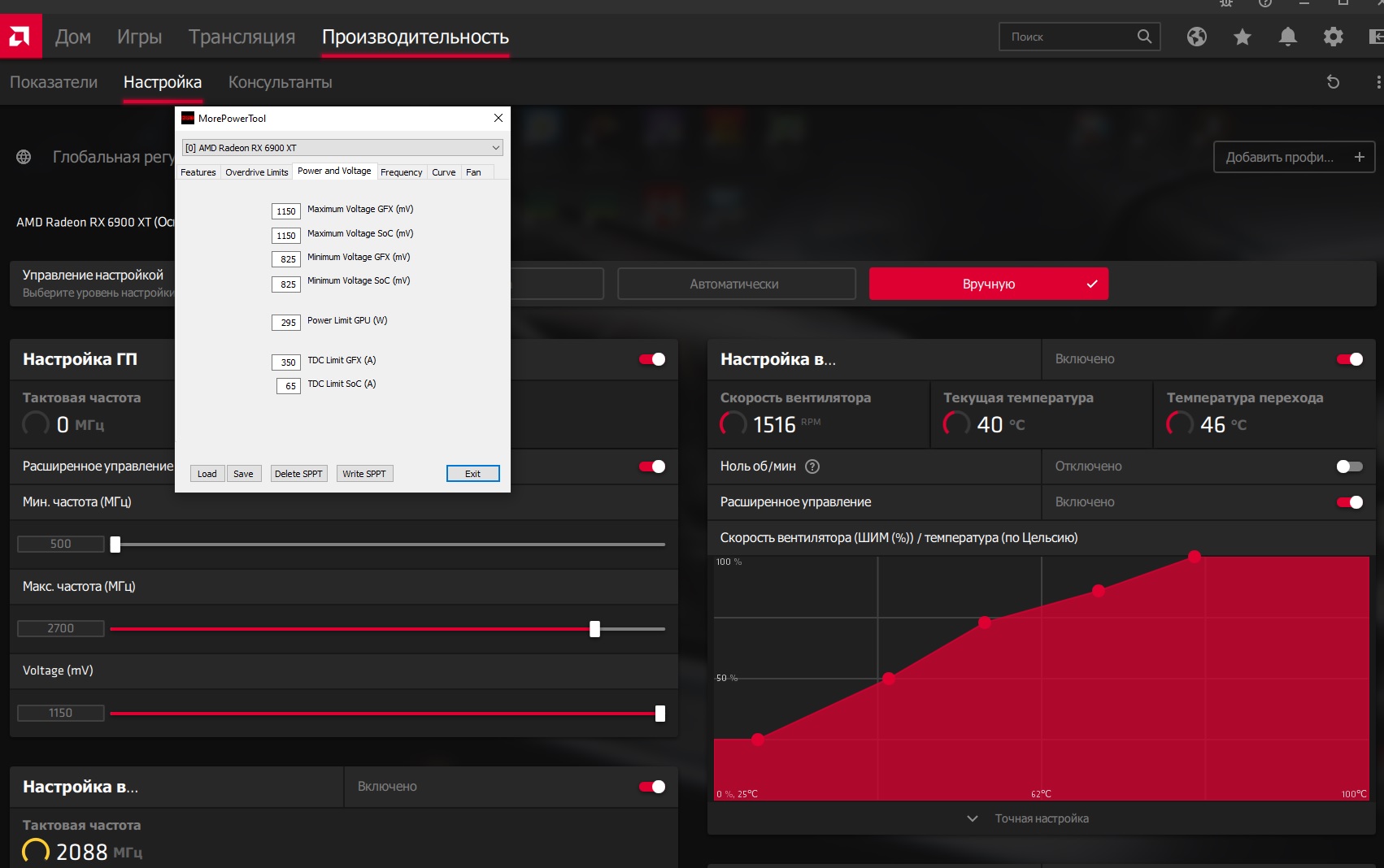This screenshot has width=1384, height=868.
Task: Click the plus icon in Добавить профи...
Action: [x=1359, y=157]
